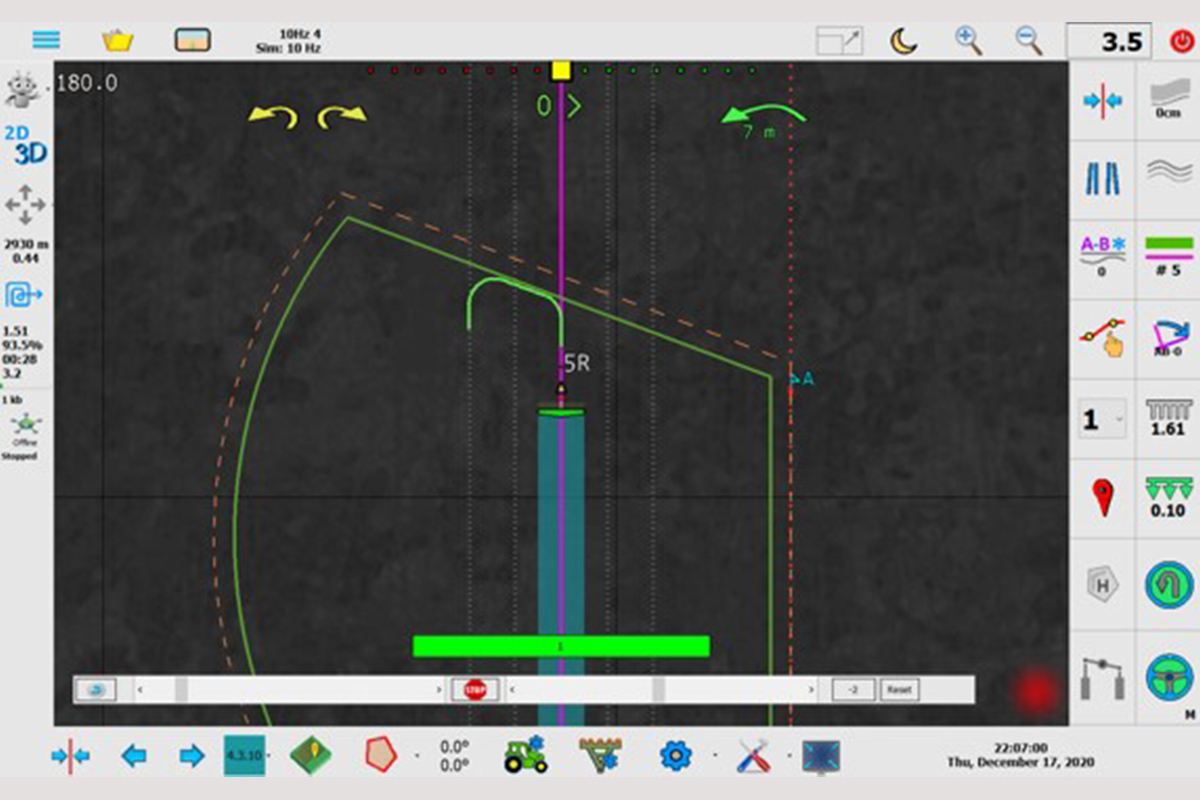Switch the 2D/3D camera view
This screenshot has height=800, width=1200.
[x=25, y=146]
